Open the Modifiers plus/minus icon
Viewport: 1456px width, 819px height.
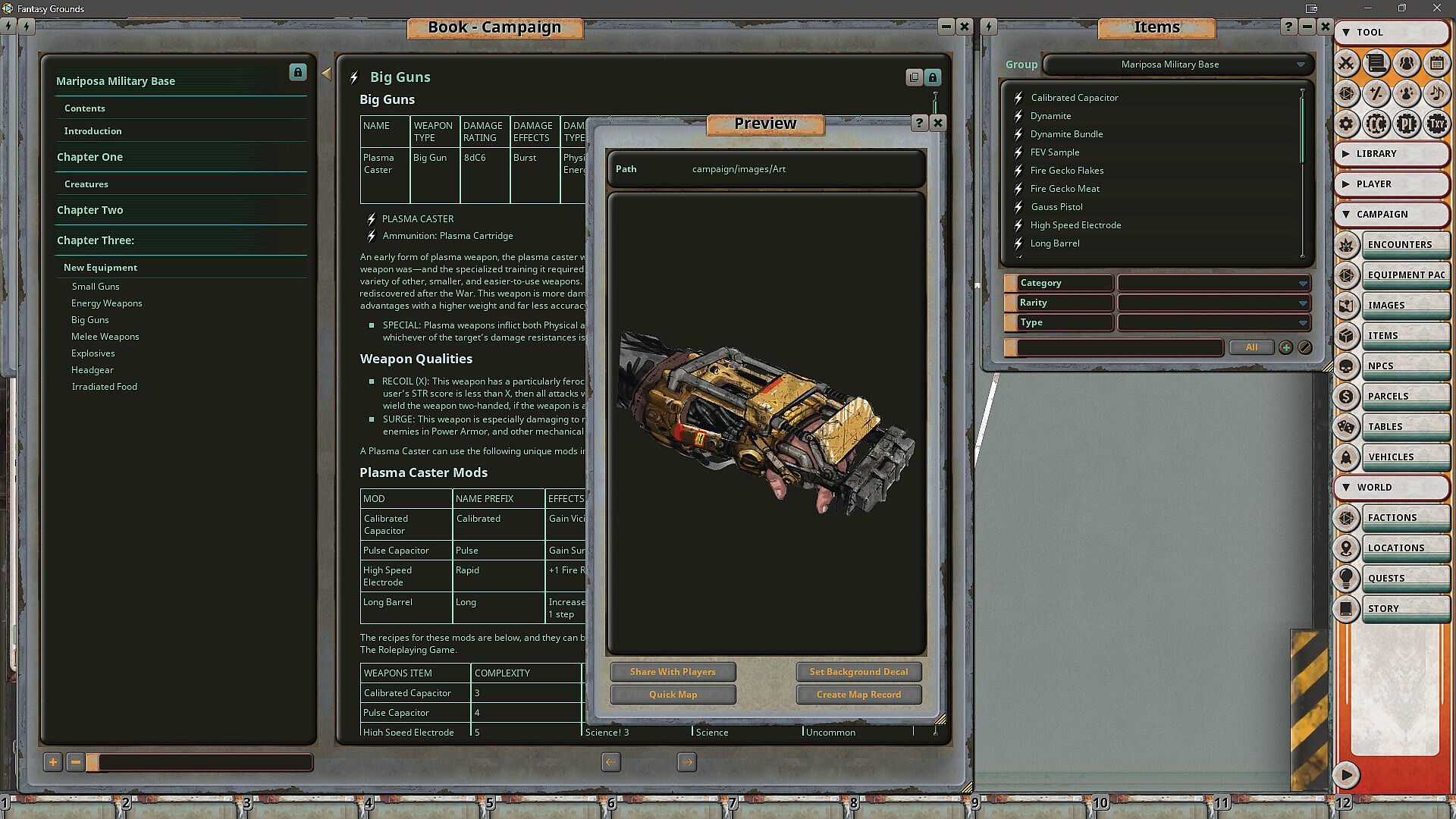click(x=1376, y=93)
